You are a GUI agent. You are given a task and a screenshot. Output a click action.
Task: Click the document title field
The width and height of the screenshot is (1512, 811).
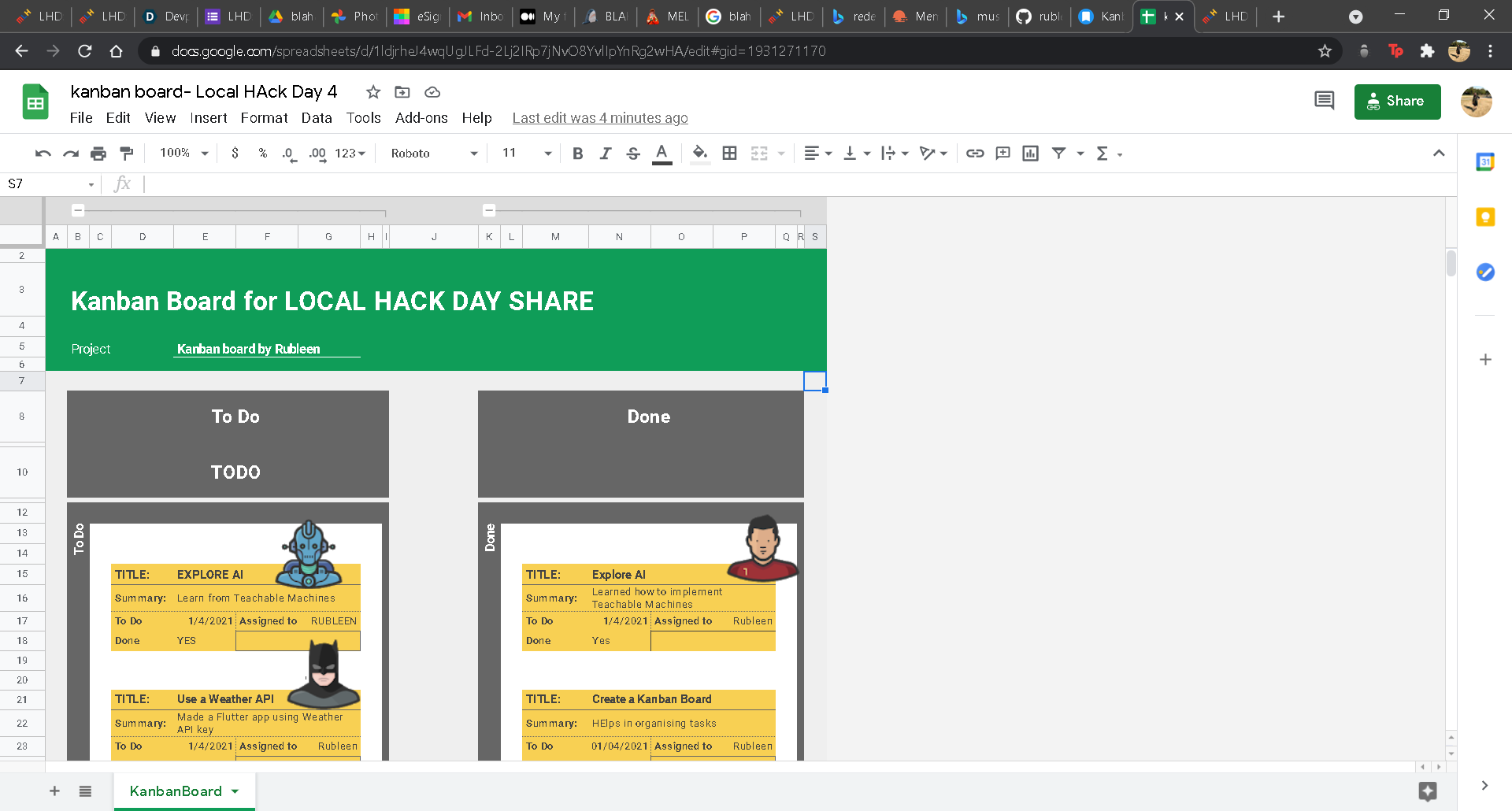click(x=204, y=92)
